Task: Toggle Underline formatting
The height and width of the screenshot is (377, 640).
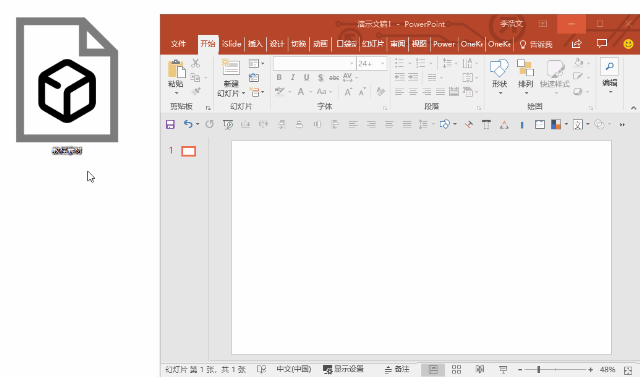Action: pos(307,77)
